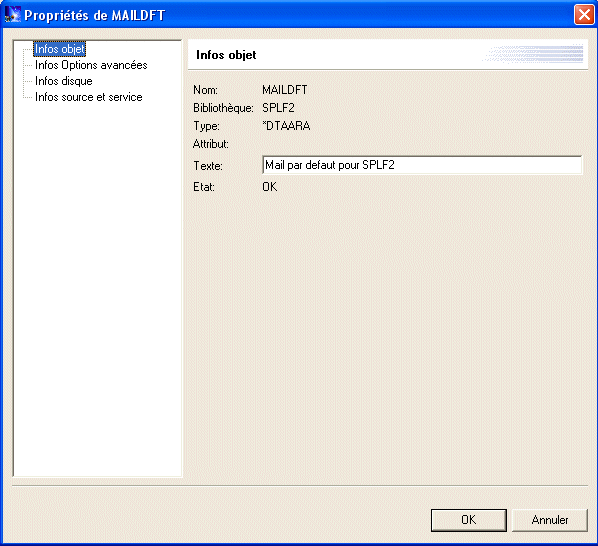The image size is (598, 546).
Task: Click the dialog title bar text
Action: click(95, 15)
